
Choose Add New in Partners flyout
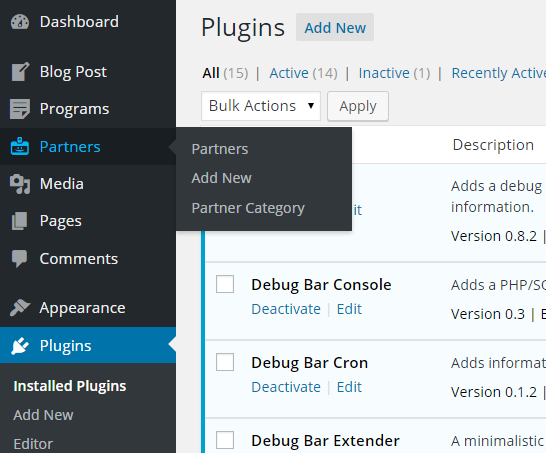tap(221, 178)
